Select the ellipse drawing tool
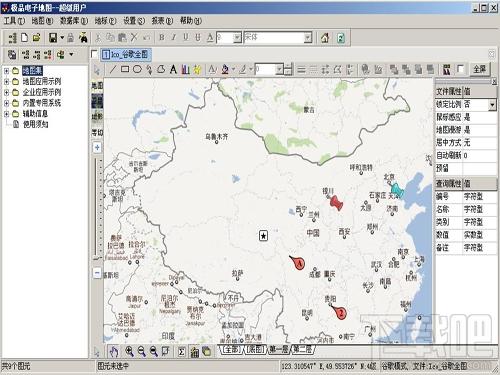The width and height of the screenshot is (500, 375). coord(137,69)
